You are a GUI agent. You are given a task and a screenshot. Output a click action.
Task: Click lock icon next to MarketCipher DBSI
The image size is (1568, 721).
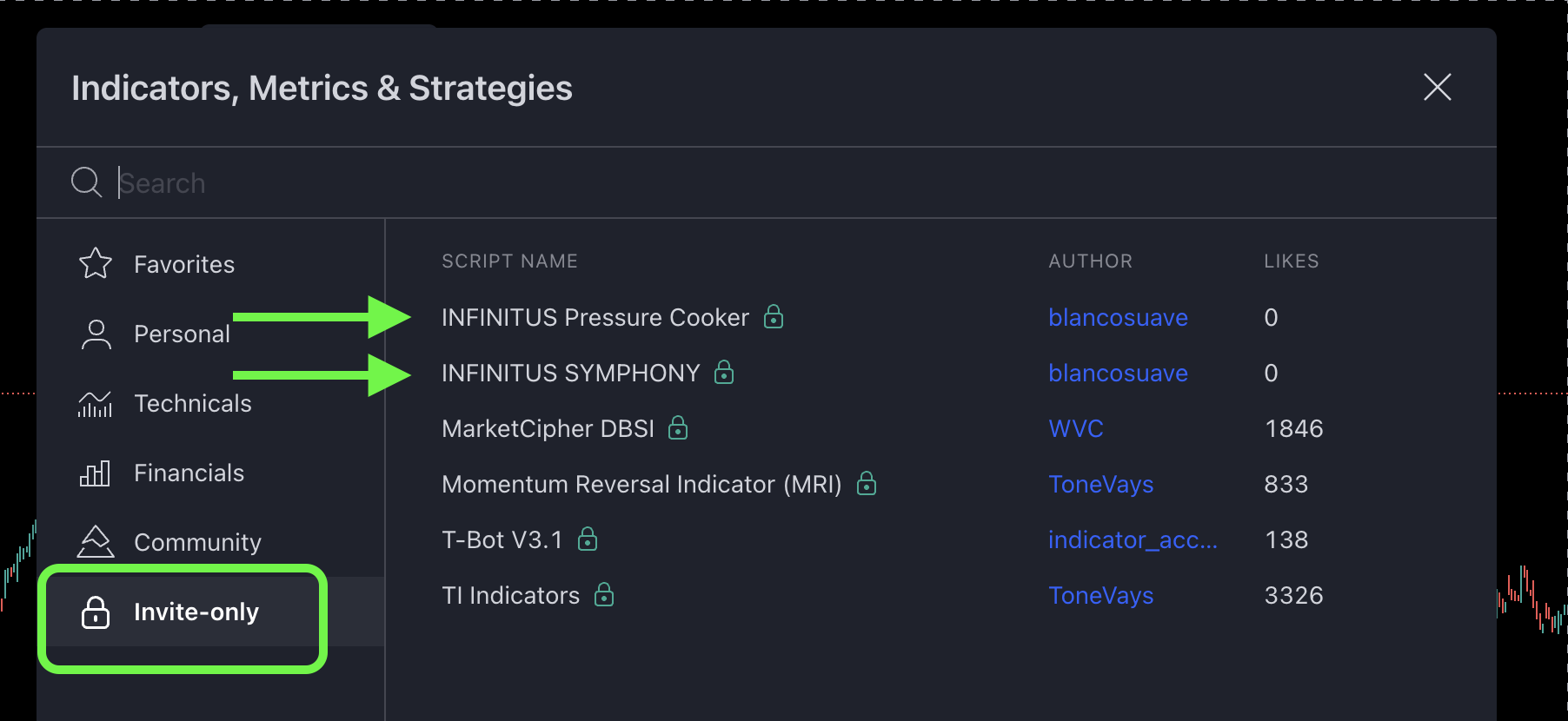coord(678,427)
